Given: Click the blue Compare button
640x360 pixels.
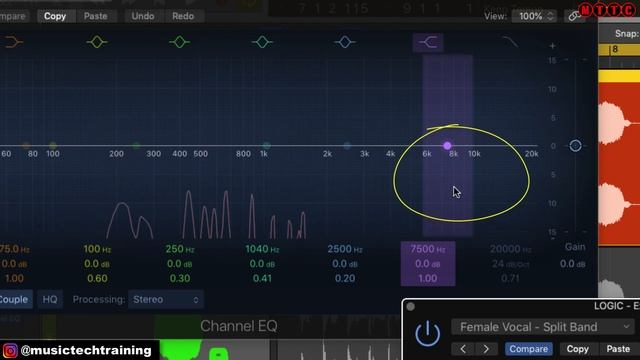Looking at the screenshot, I should (529, 349).
